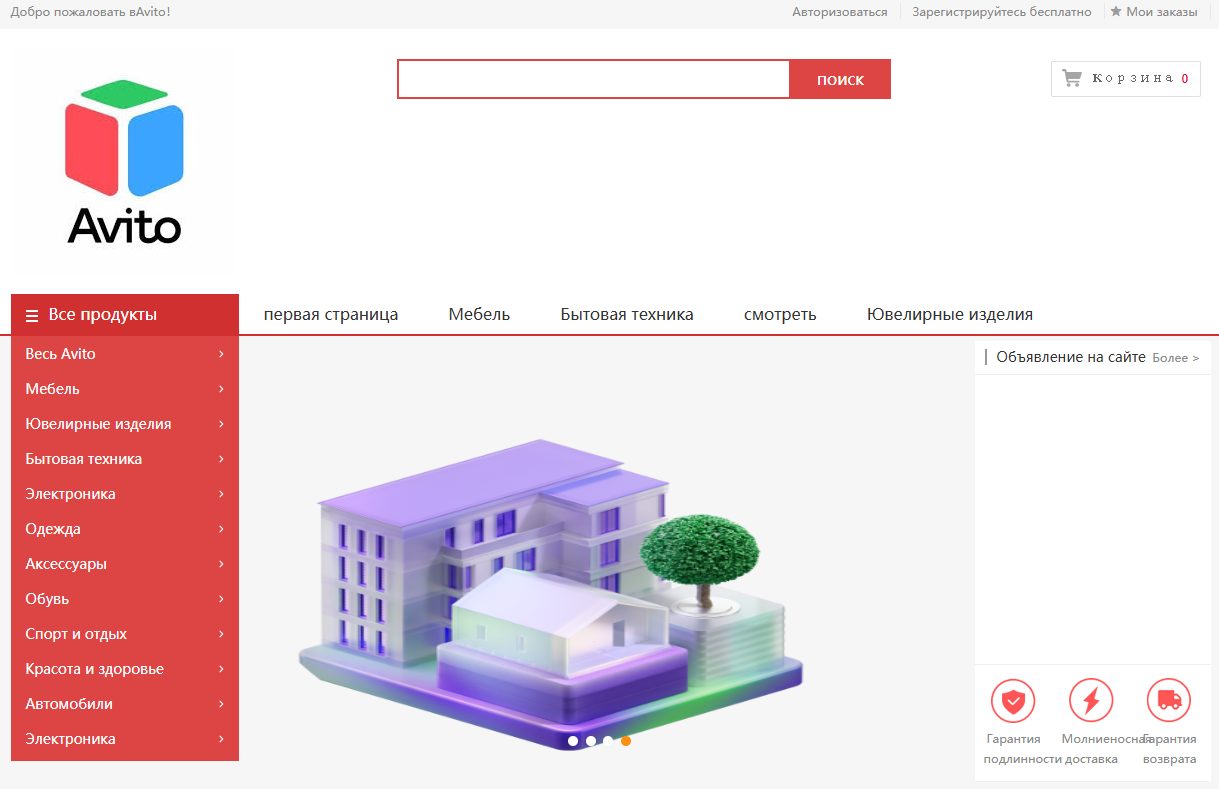Screen dimensions: 1219x789
Task: Click the red ПОИСК button
Action: [x=840, y=79]
